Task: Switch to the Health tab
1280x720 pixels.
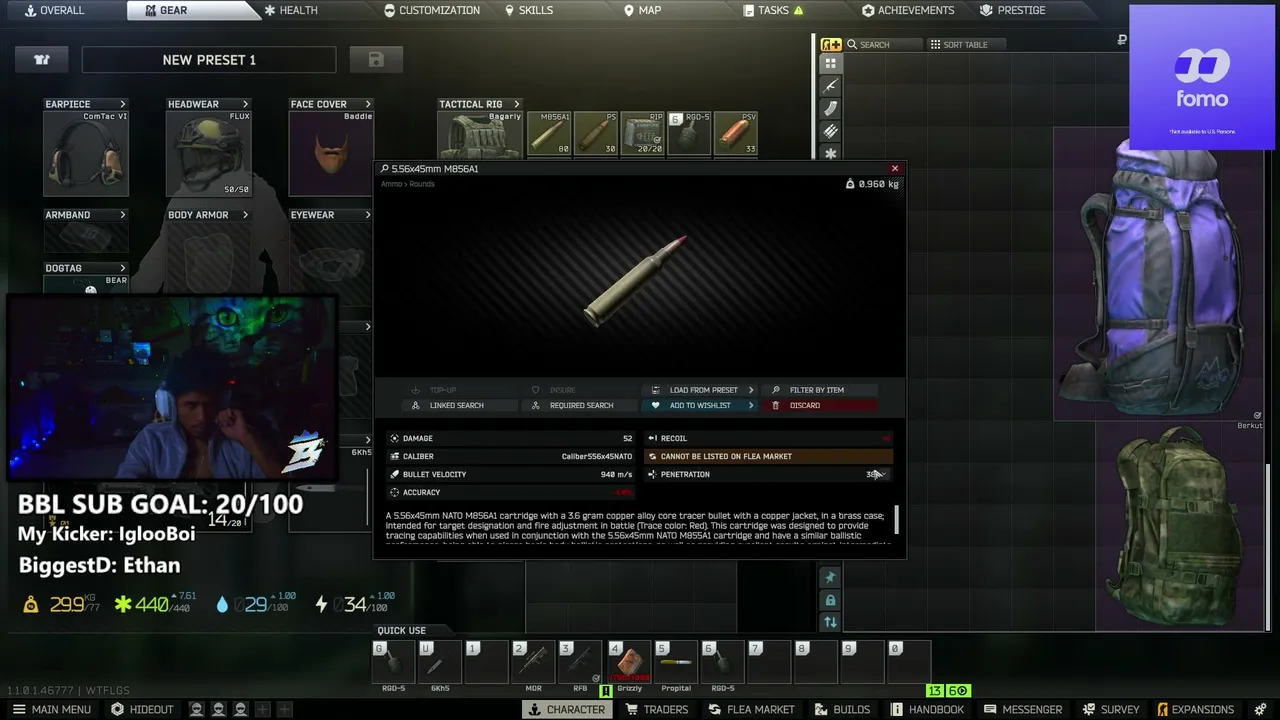Action: (x=291, y=10)
